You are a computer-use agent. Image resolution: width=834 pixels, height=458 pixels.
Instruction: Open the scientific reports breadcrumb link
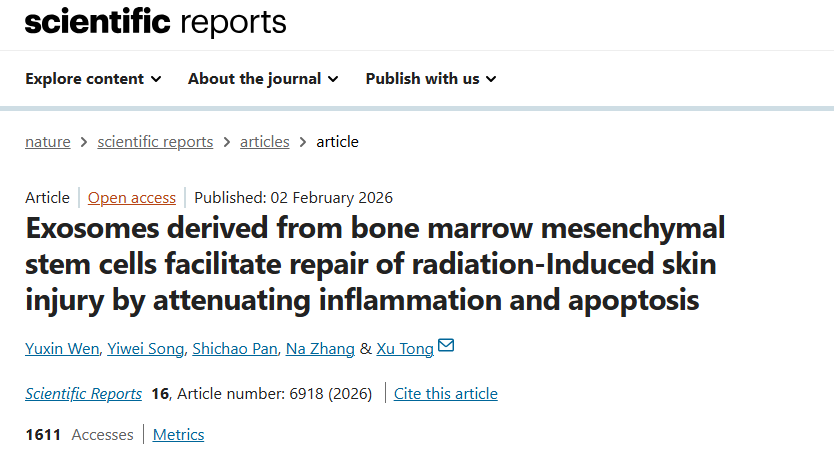coord(155,142)
